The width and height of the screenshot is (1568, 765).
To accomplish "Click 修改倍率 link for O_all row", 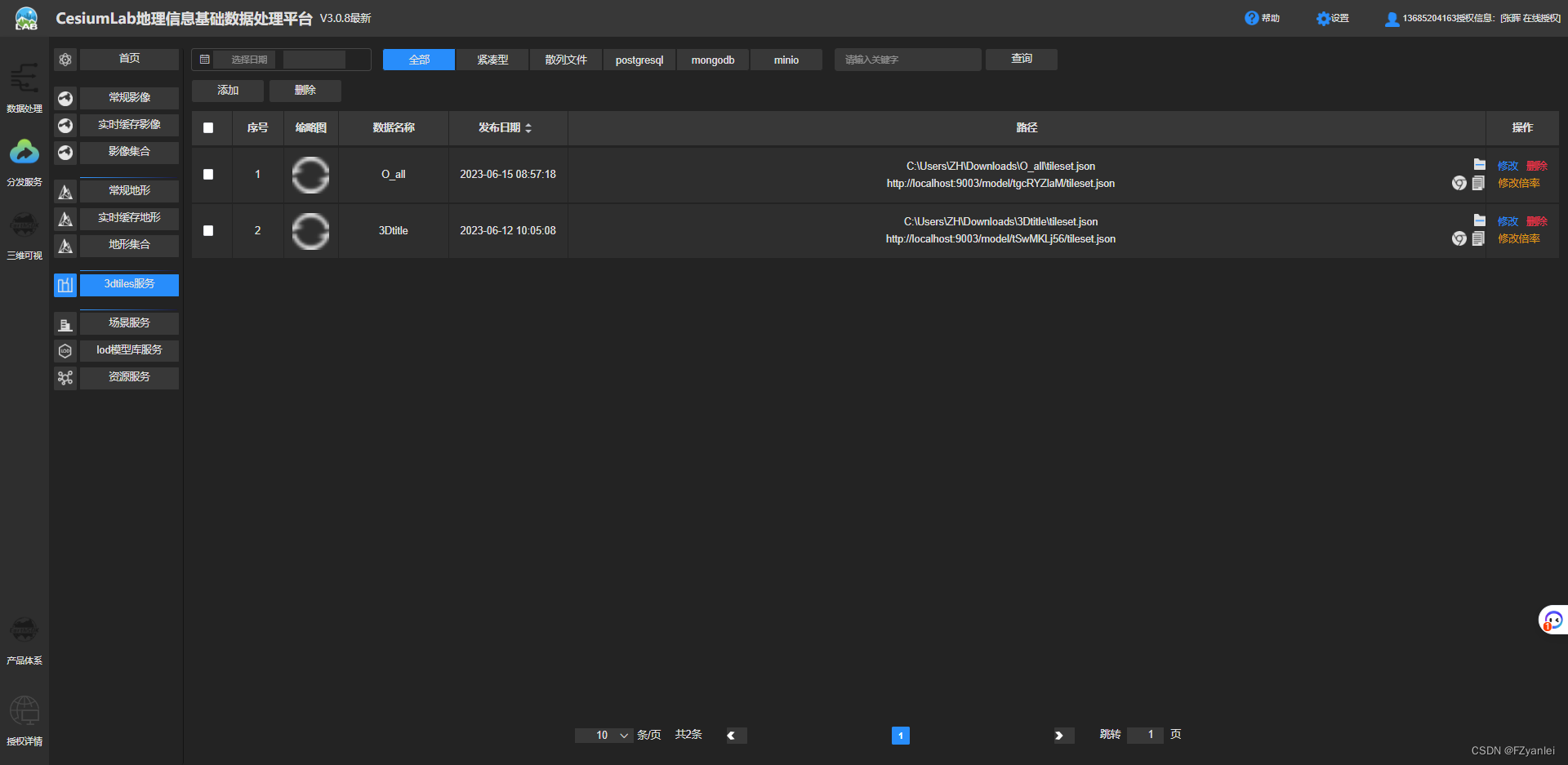I will [x=1519, y=183].
